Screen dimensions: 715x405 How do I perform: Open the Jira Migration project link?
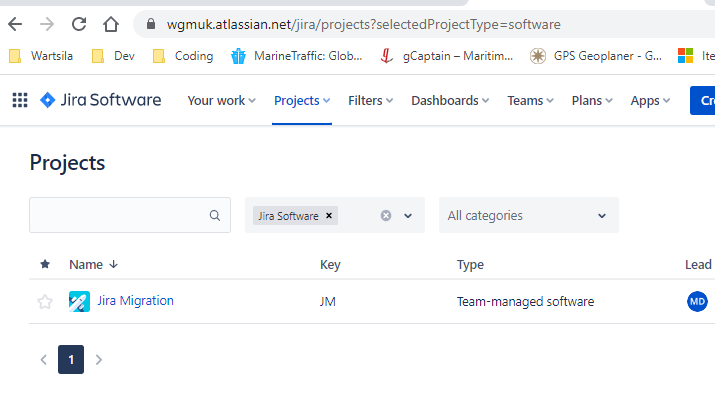click(x=135, y=301)
